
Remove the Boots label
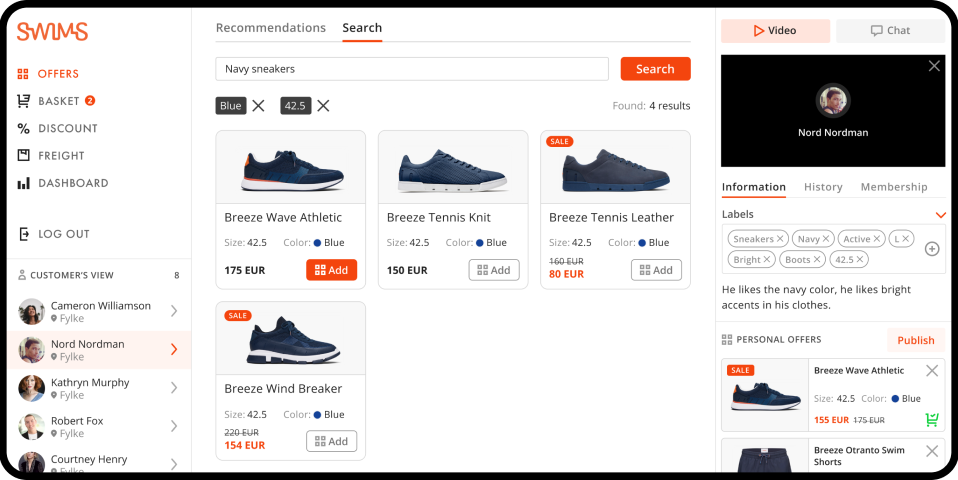point(817,260)
